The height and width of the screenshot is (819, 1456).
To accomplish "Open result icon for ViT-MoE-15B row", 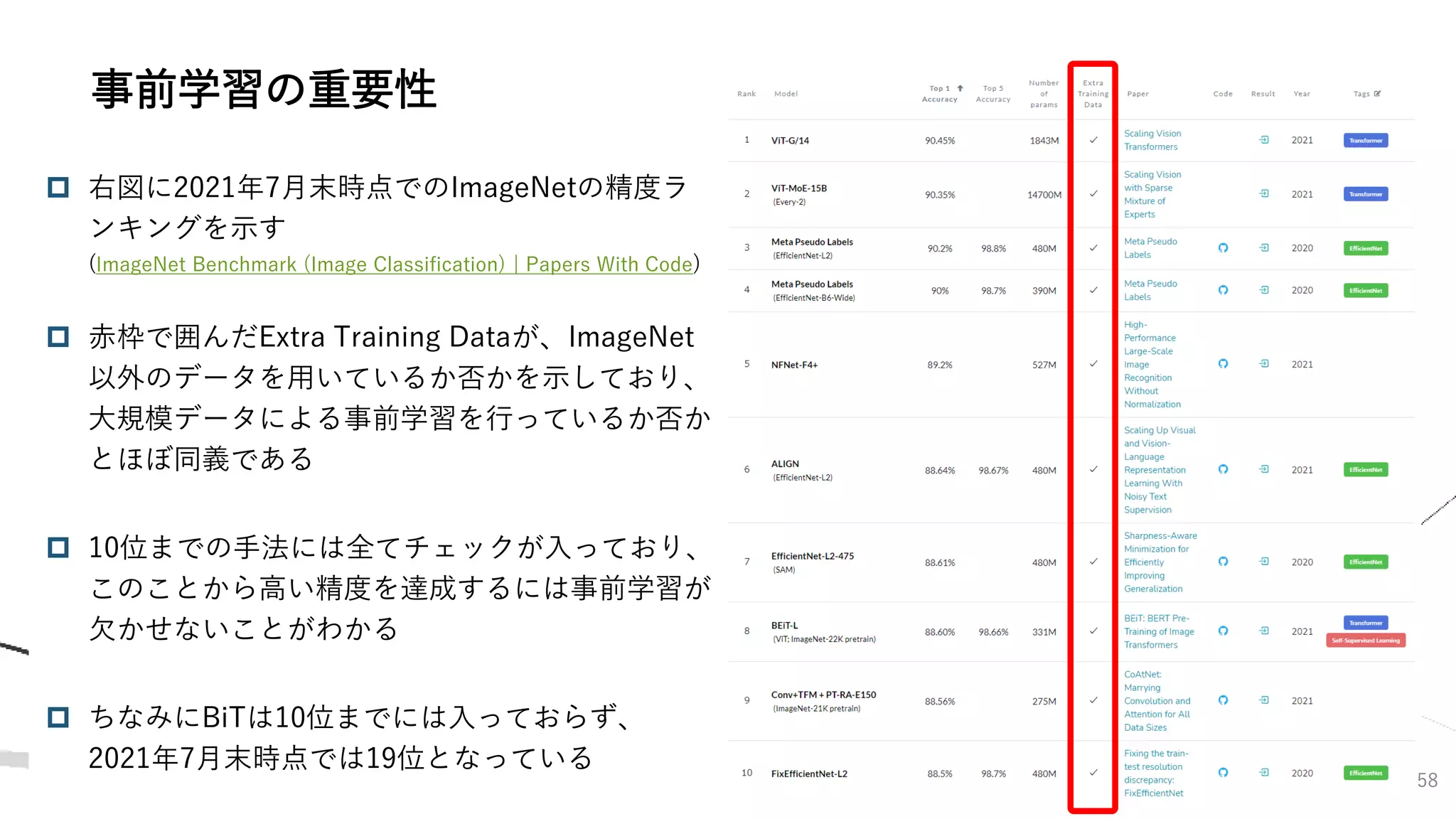I will pos(1264,193).
